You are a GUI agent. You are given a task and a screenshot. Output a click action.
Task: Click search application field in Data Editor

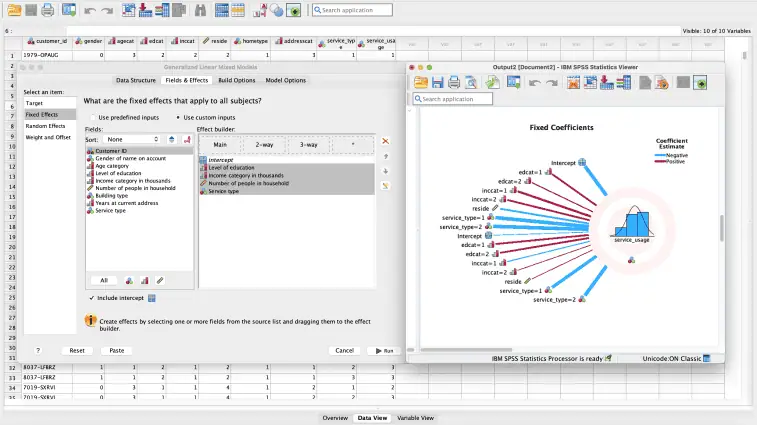pos(352,10)
